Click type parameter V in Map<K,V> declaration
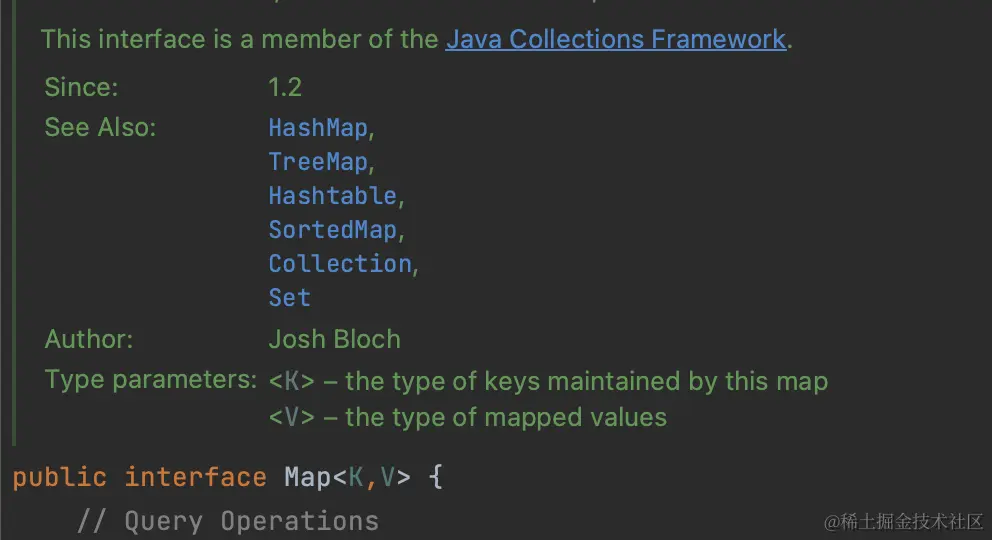 tap(387, 477)
